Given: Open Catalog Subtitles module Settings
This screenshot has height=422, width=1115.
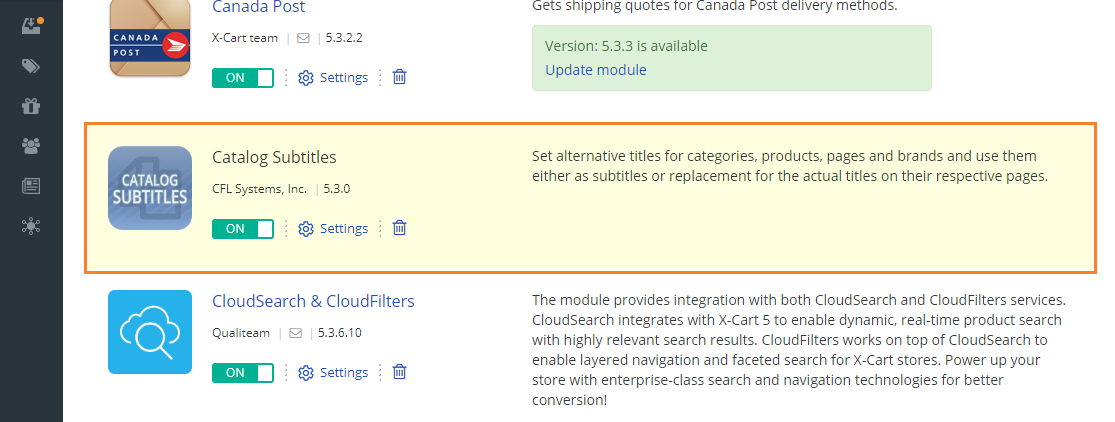Looking at the screenshot, I should (x=333, y=228).
